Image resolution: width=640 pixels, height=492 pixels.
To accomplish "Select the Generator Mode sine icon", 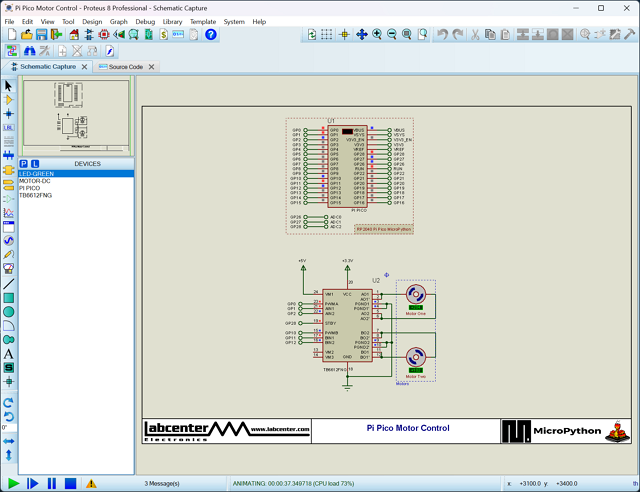I will tap(9, 240).
